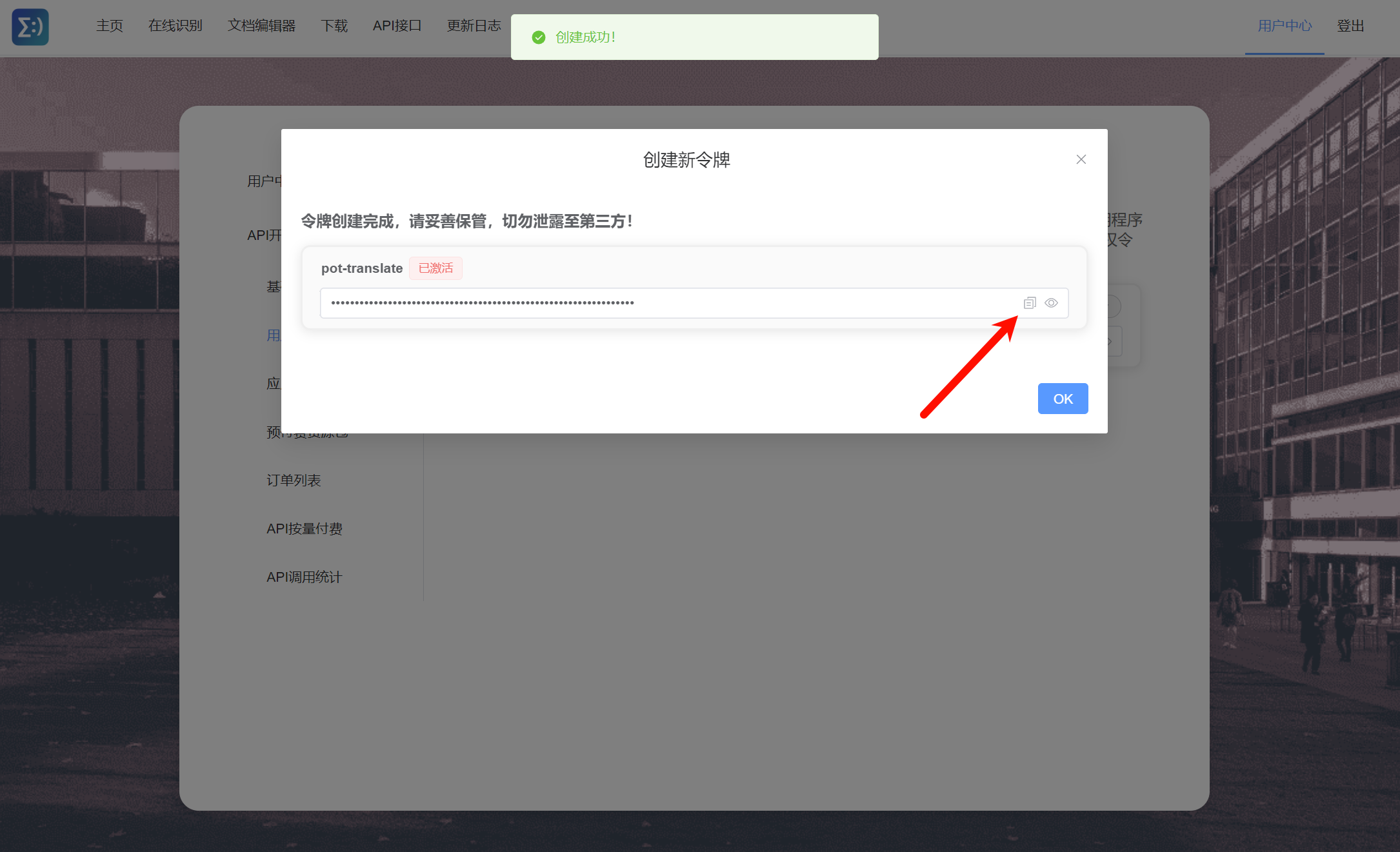The image size is (1400, 852).
Task: Go to 在线识别 page
Action: pos(175,26)
